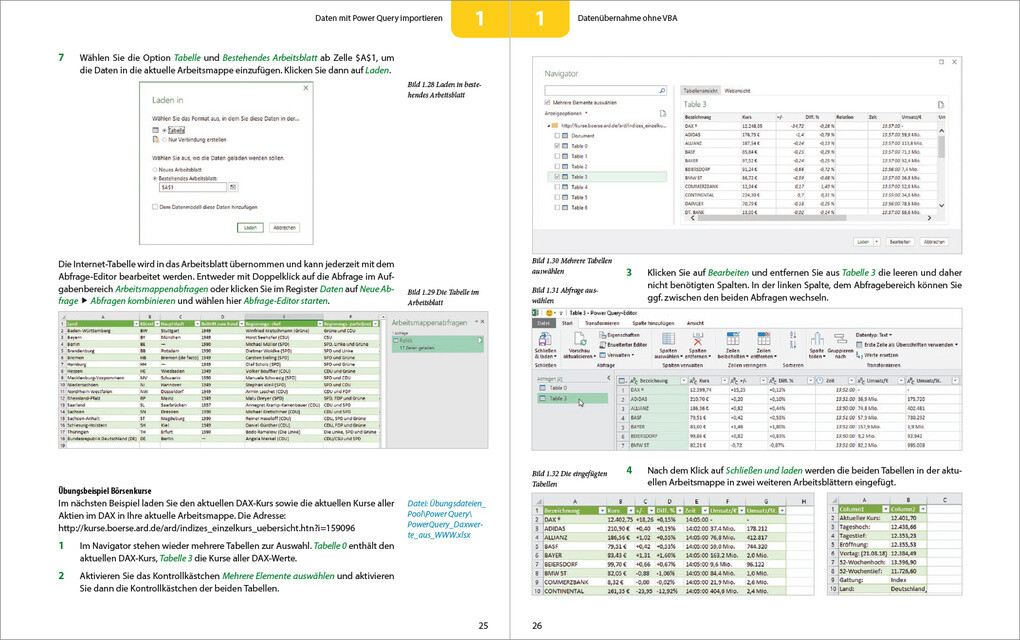Click Zeilen beibehalten icon

tap(732, 339)
